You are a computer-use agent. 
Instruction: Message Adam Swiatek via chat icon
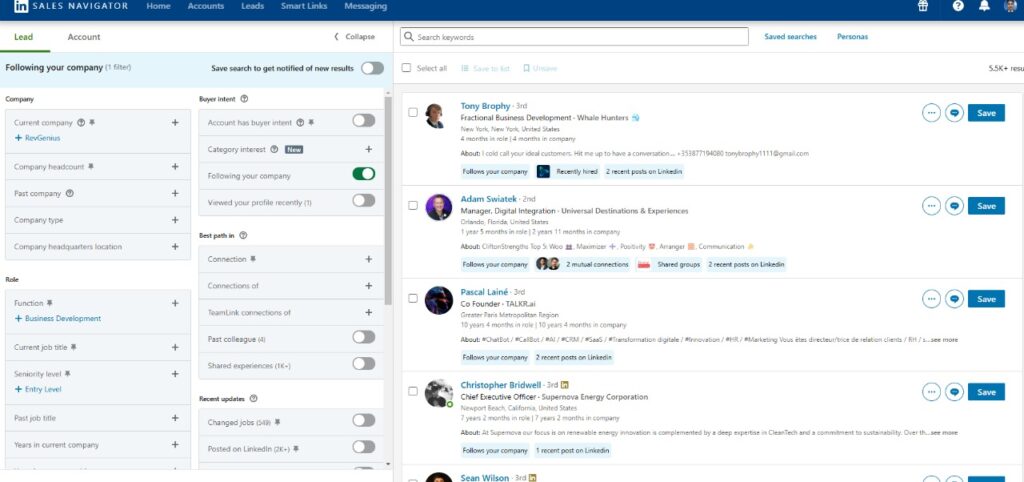coord(954,206)
